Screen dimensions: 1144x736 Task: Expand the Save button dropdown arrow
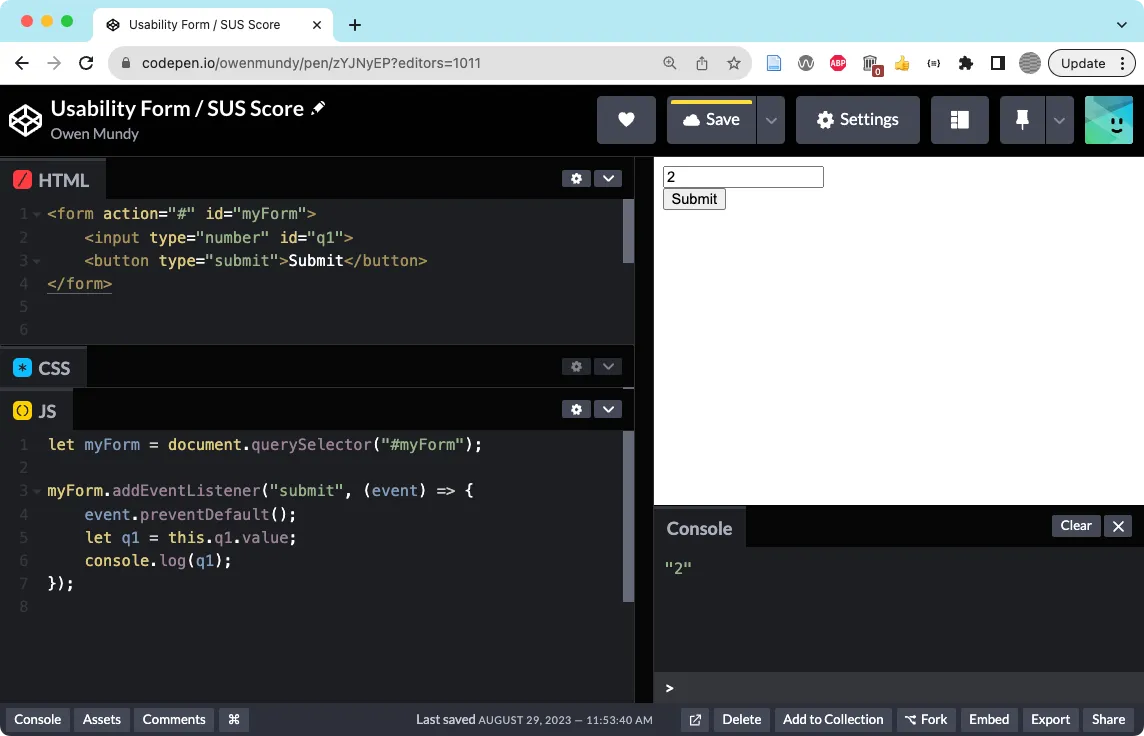coord(770,119)
